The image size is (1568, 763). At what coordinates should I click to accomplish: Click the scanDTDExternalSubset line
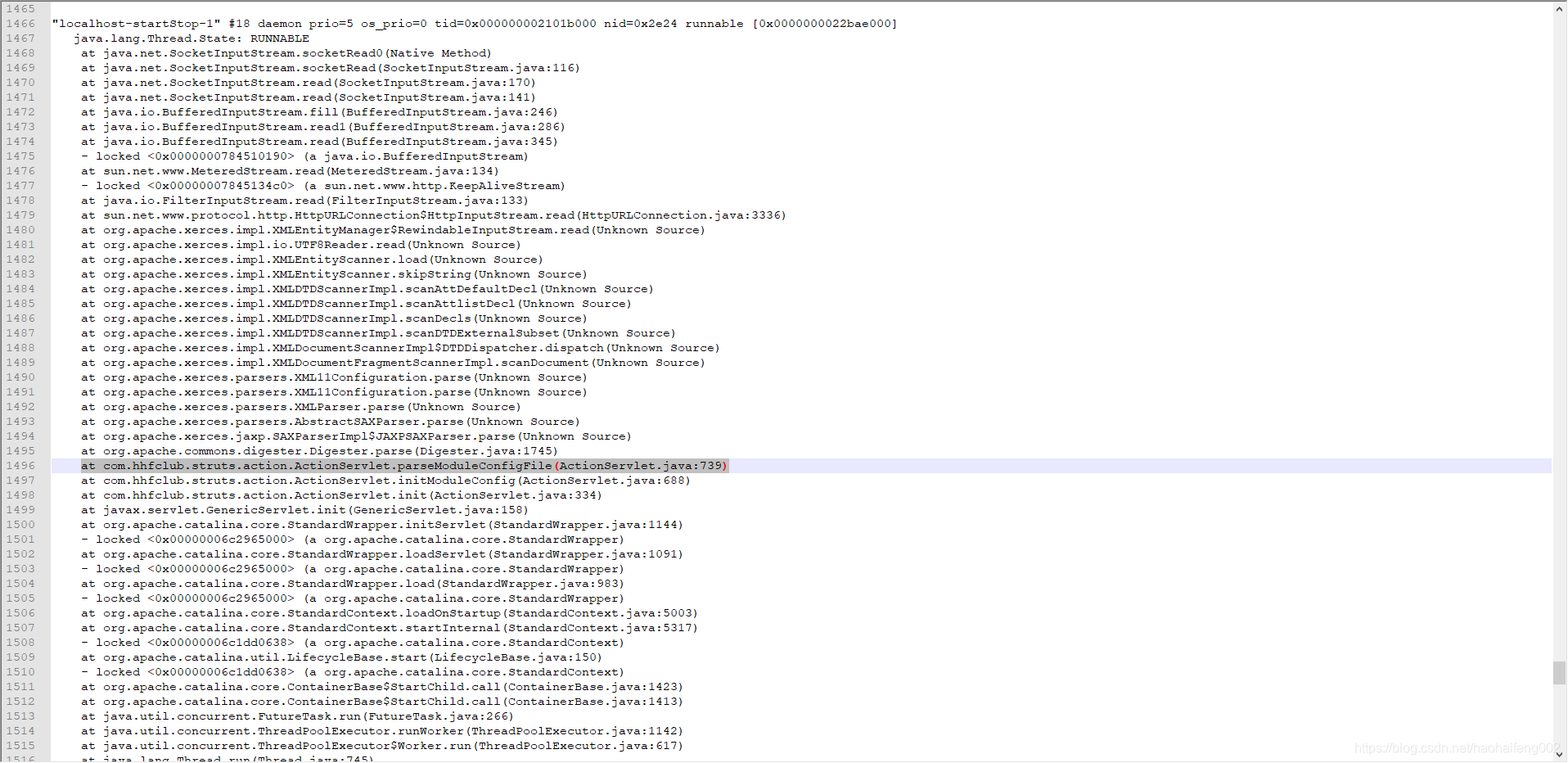378,333
